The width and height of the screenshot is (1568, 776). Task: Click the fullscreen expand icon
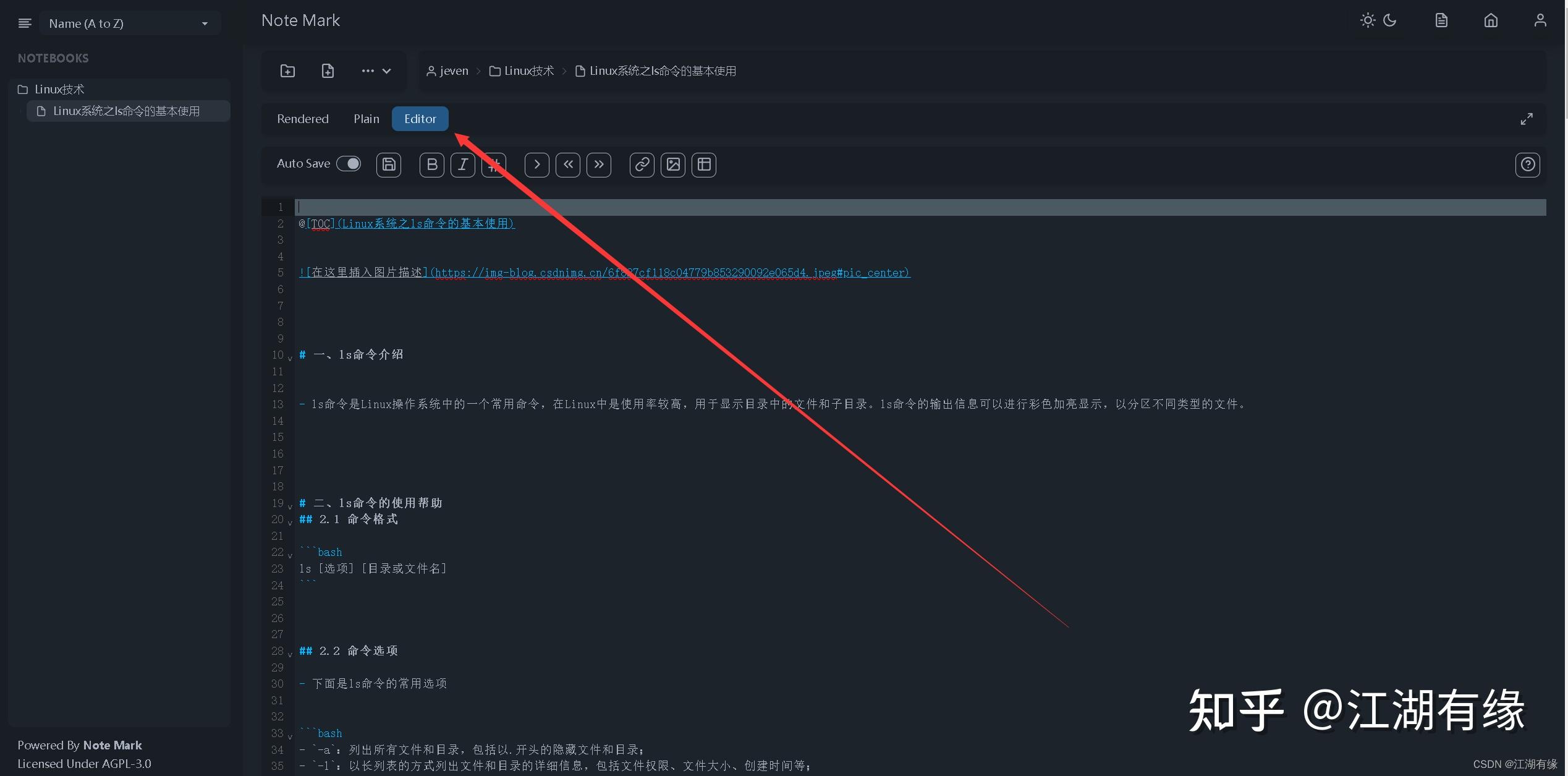tap(1527, 118)
